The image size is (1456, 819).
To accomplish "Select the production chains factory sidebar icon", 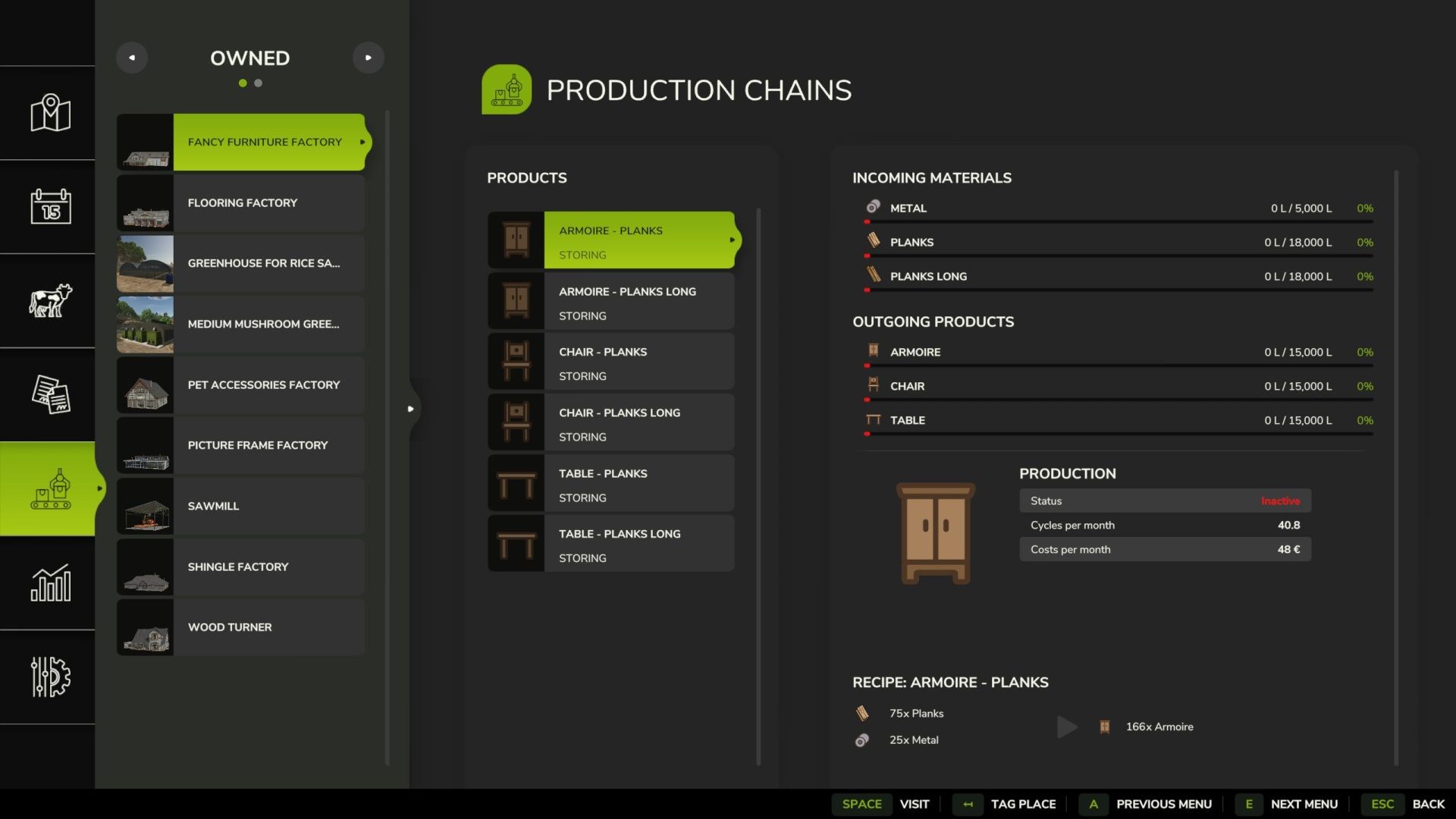I will tap(50, 489).
